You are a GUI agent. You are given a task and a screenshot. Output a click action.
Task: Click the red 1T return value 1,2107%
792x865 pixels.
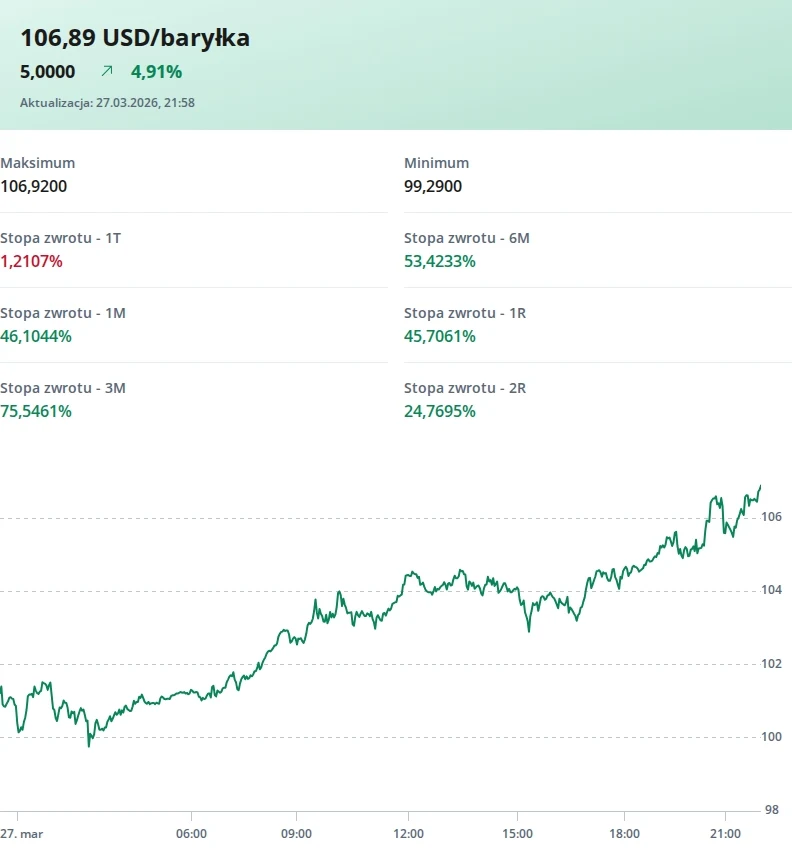point(32,261)
